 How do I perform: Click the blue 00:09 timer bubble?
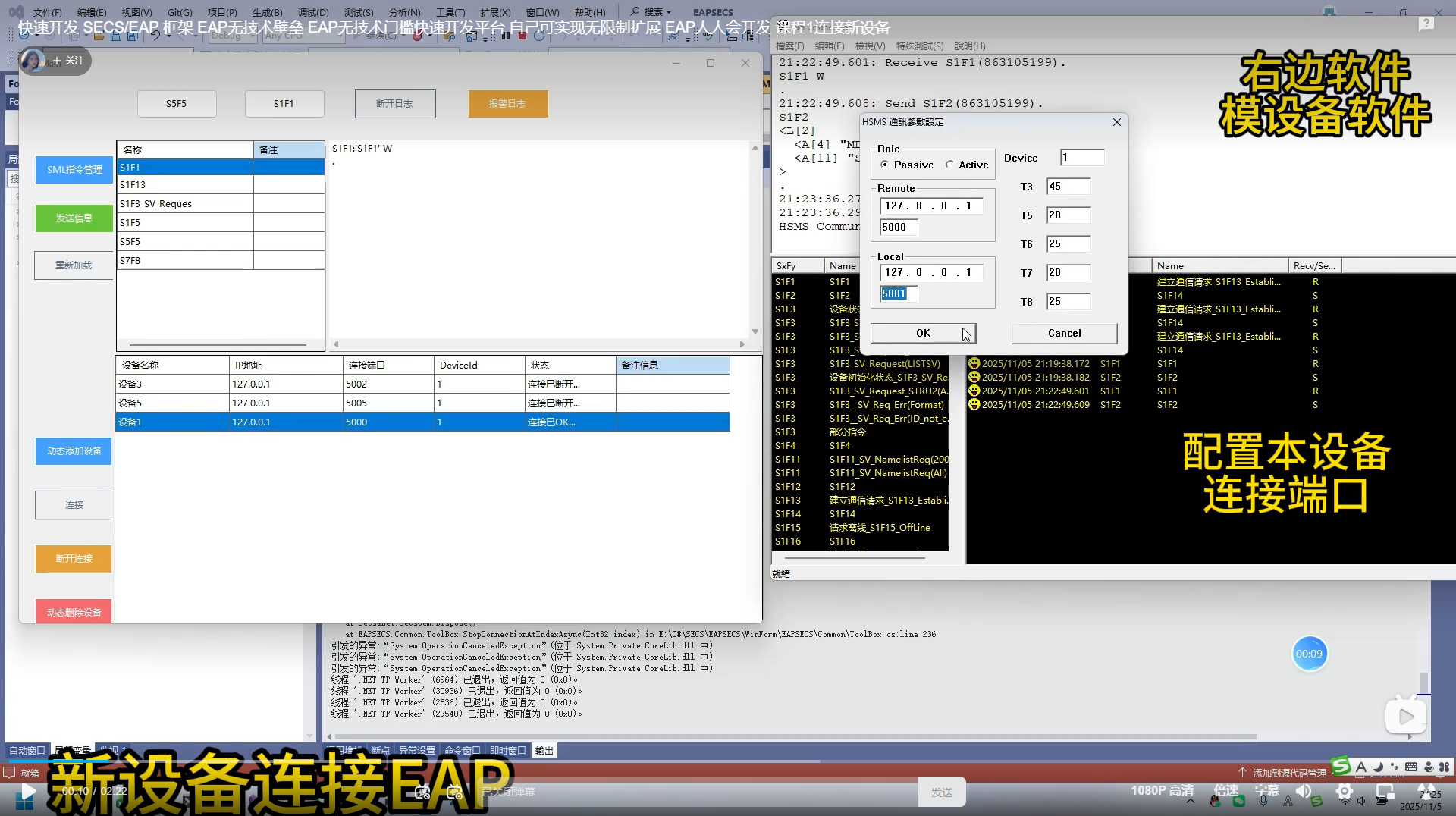coord(1309,654)
